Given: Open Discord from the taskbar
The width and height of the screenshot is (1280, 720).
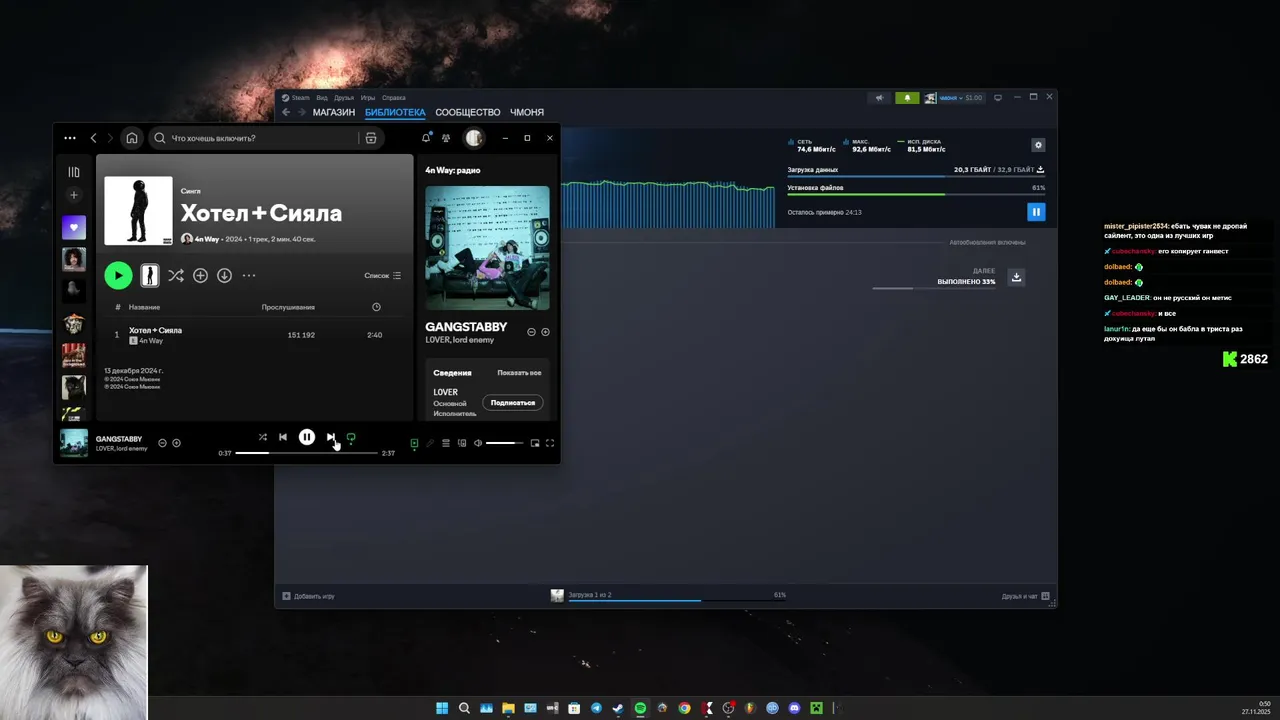Looking at the screenshot, I should pos(794,708).
